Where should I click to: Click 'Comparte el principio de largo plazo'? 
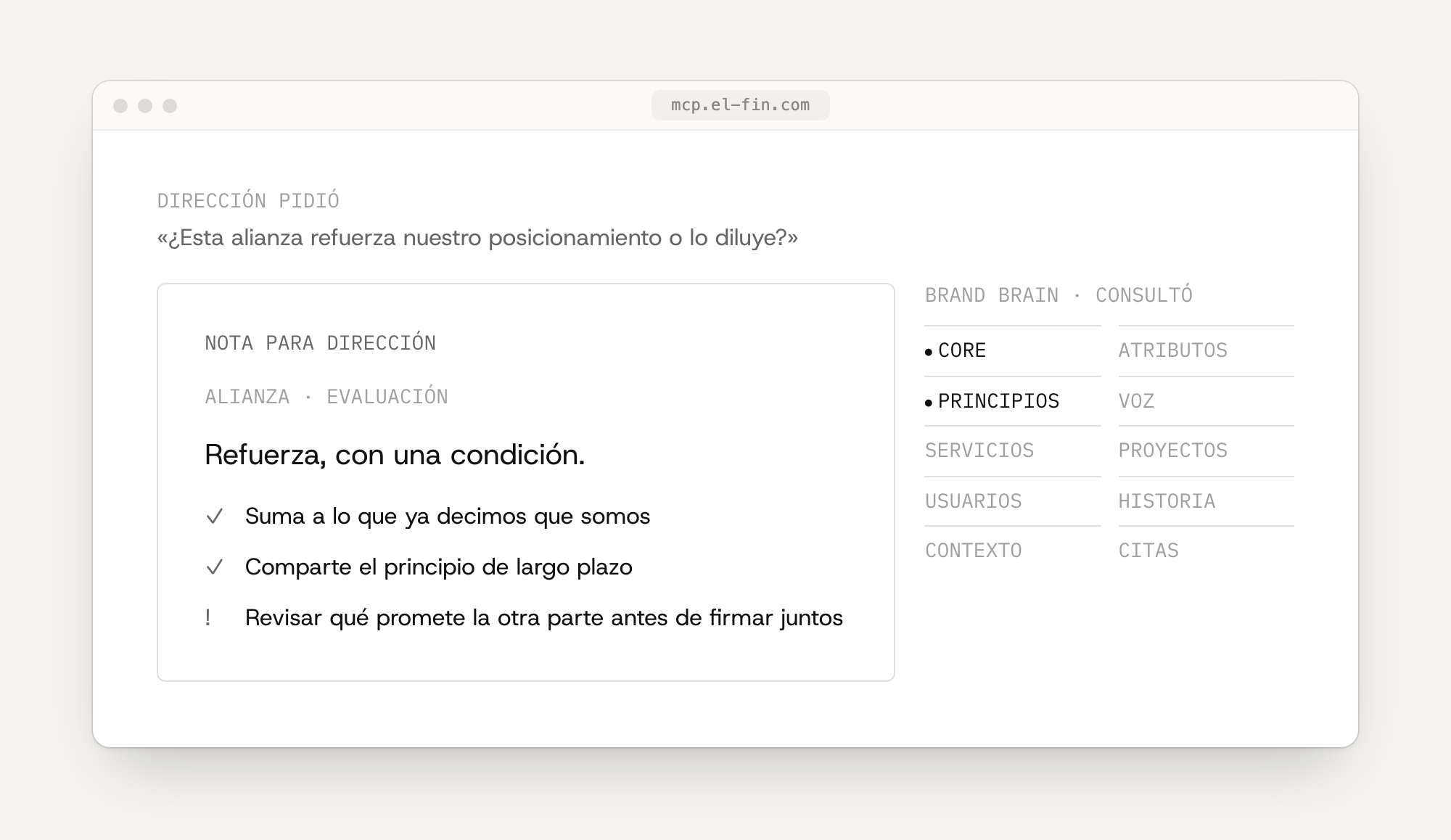point(439,567)
